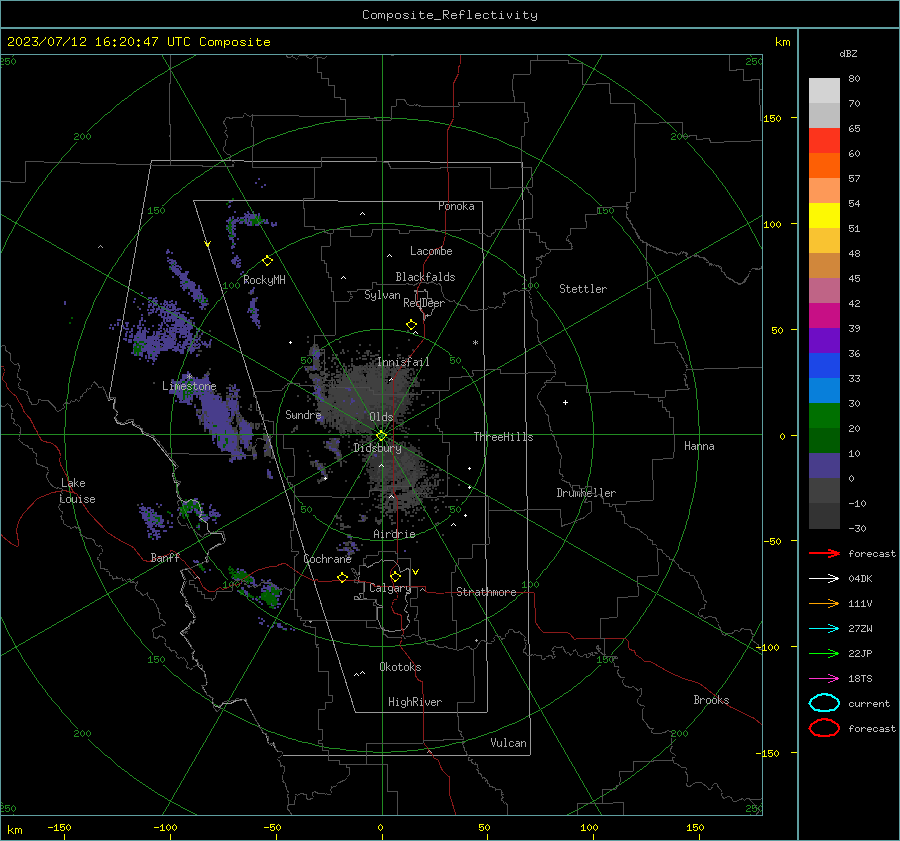Click the Brooks town label
This screenshot has height=841, width=900.
click(x=711, y=700)
